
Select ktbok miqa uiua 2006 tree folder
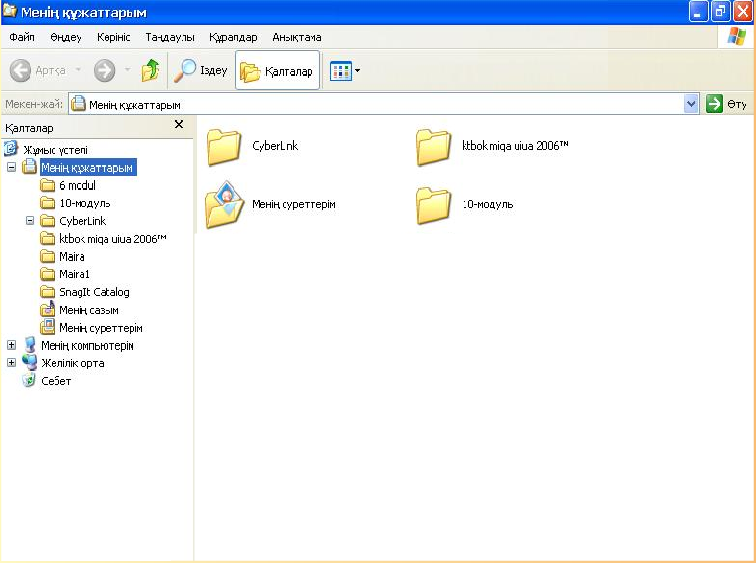point(113,239)
